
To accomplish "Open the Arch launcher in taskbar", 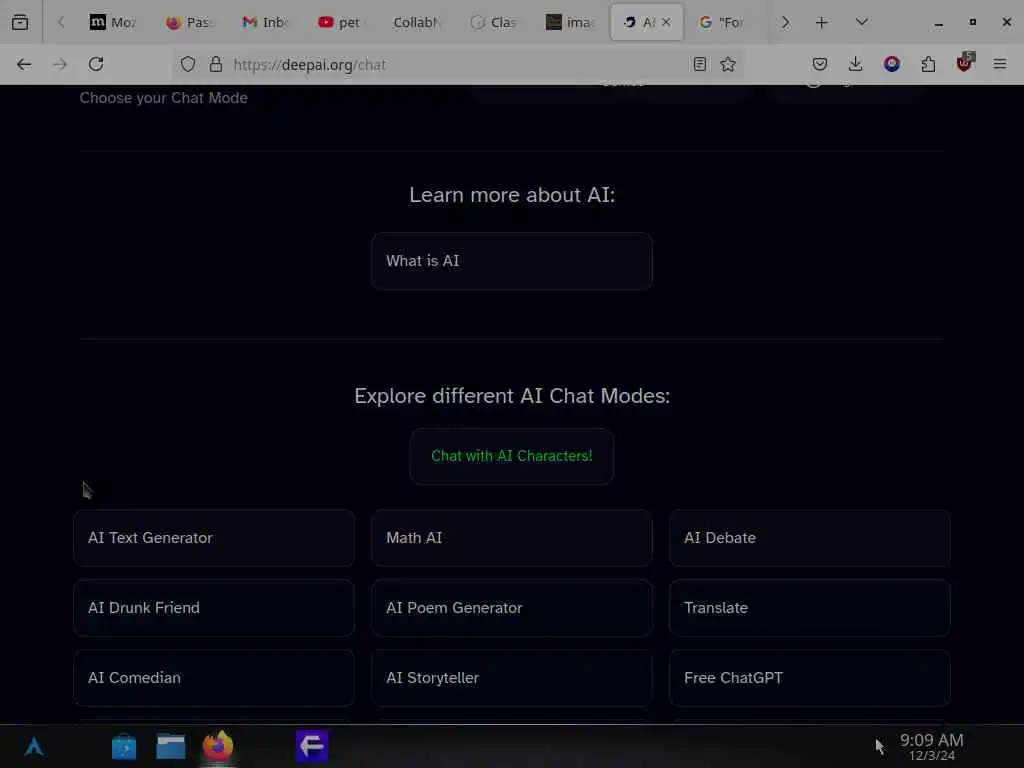I will coord(34,746).
